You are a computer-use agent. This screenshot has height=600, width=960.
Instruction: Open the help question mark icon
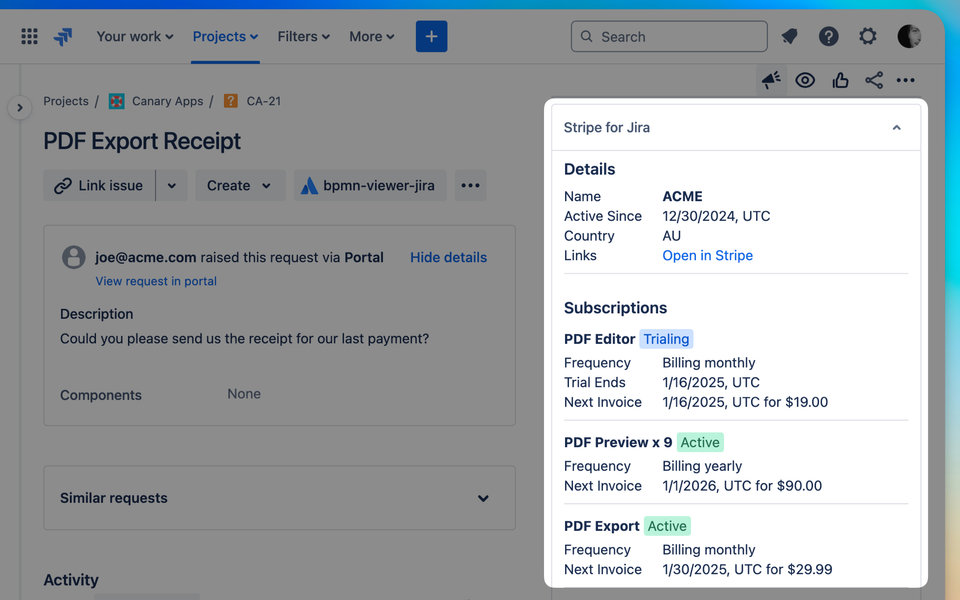(828, 37)
